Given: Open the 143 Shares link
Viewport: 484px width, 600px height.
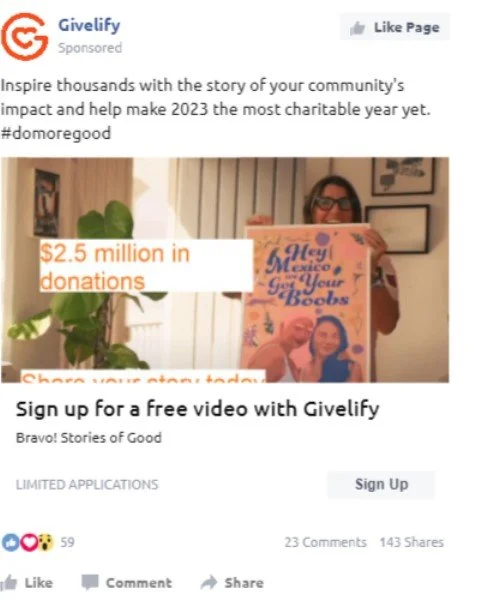Looking at the screenshot, I should (x=412, y=543).
